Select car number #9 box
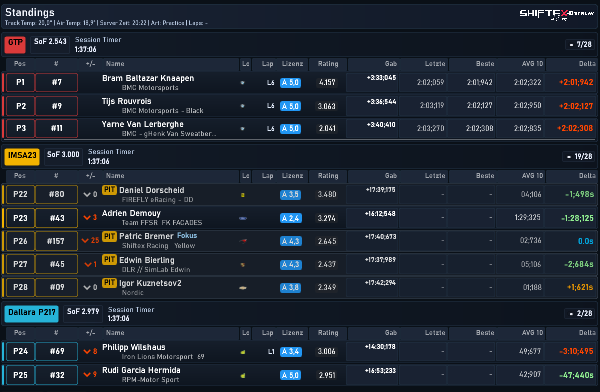The image size is (600, 392). click(x=57, y=106)
